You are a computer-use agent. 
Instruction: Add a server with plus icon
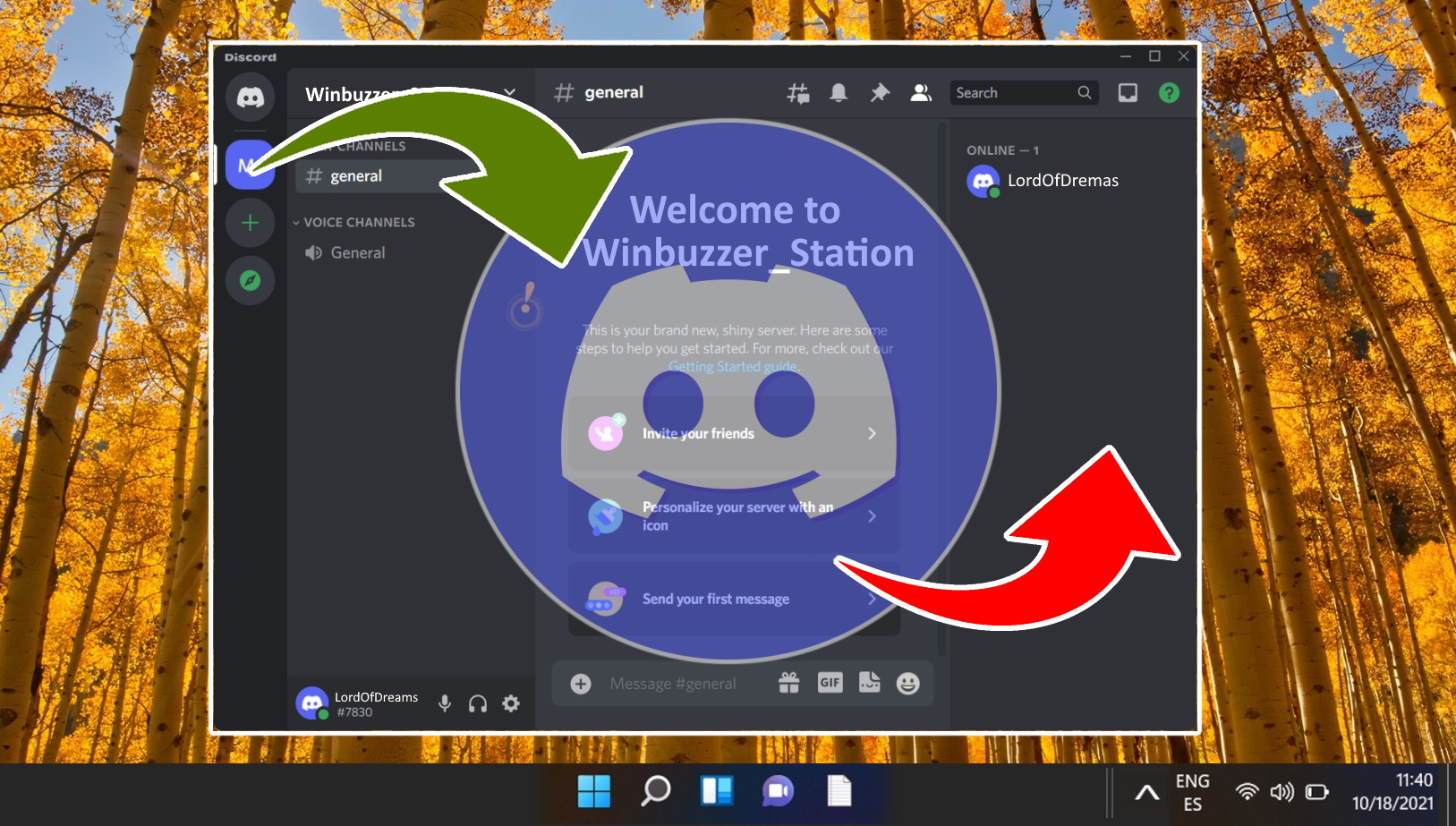pos(250,223)
